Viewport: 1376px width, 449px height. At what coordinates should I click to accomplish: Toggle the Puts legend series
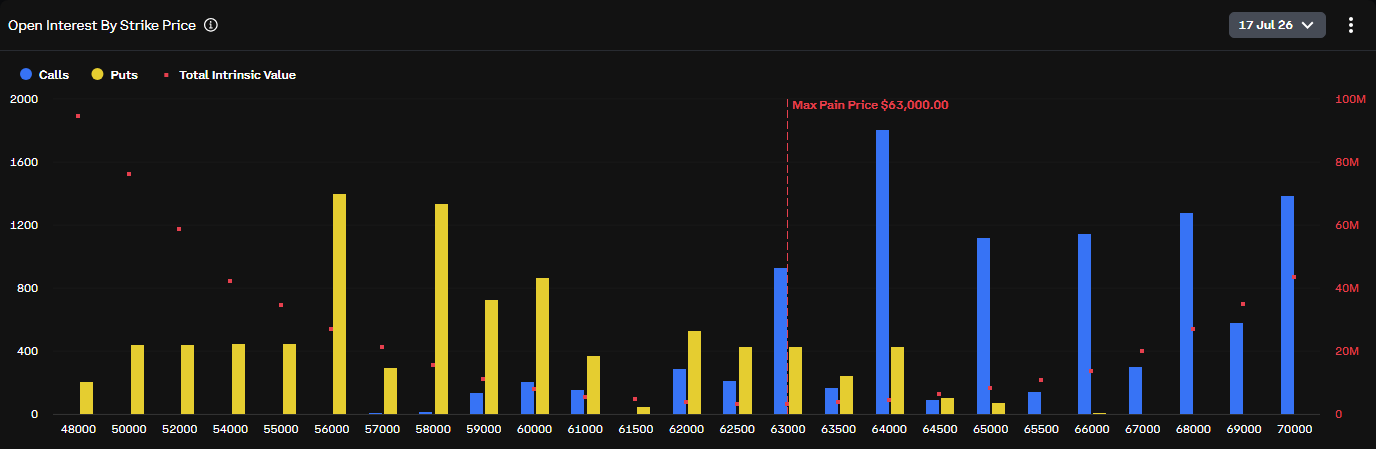point(115,74)
